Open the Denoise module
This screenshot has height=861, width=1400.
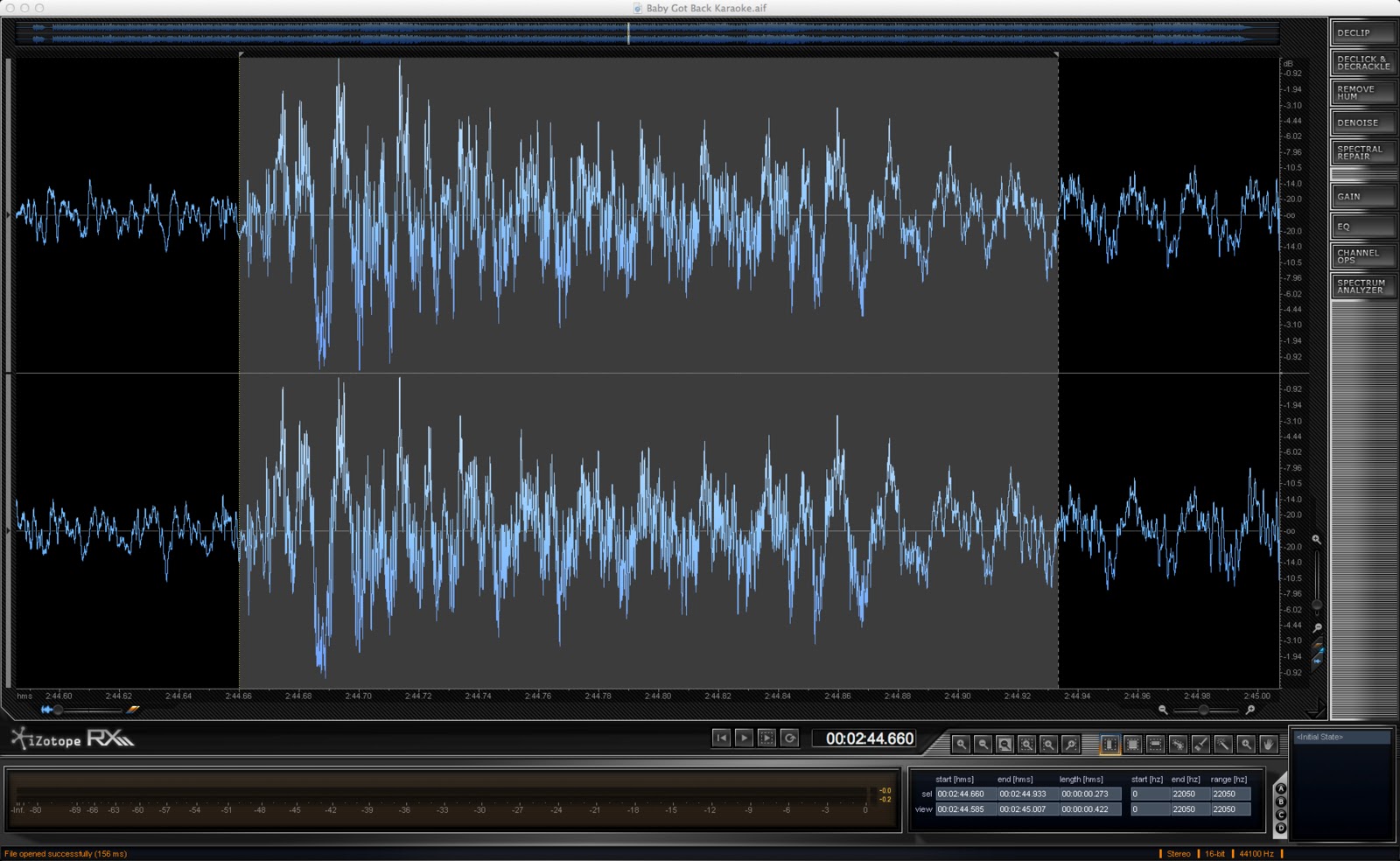(x=1362, y=123)
